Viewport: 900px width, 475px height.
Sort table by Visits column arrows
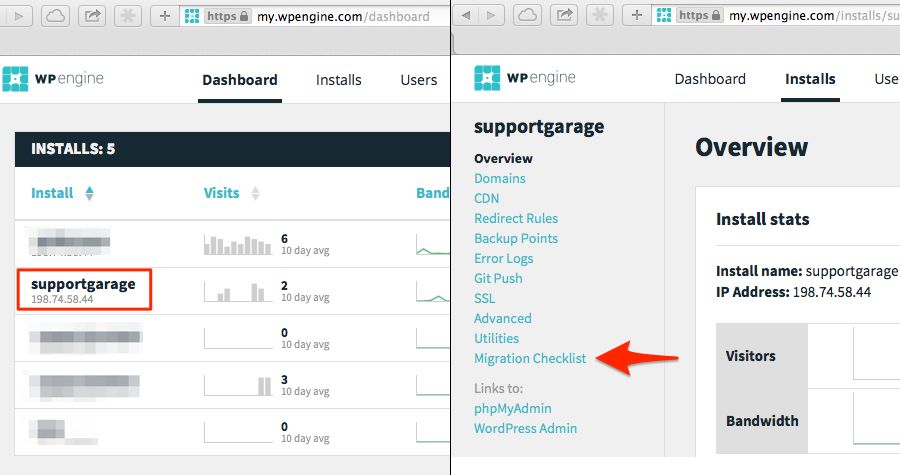point(255,193)
